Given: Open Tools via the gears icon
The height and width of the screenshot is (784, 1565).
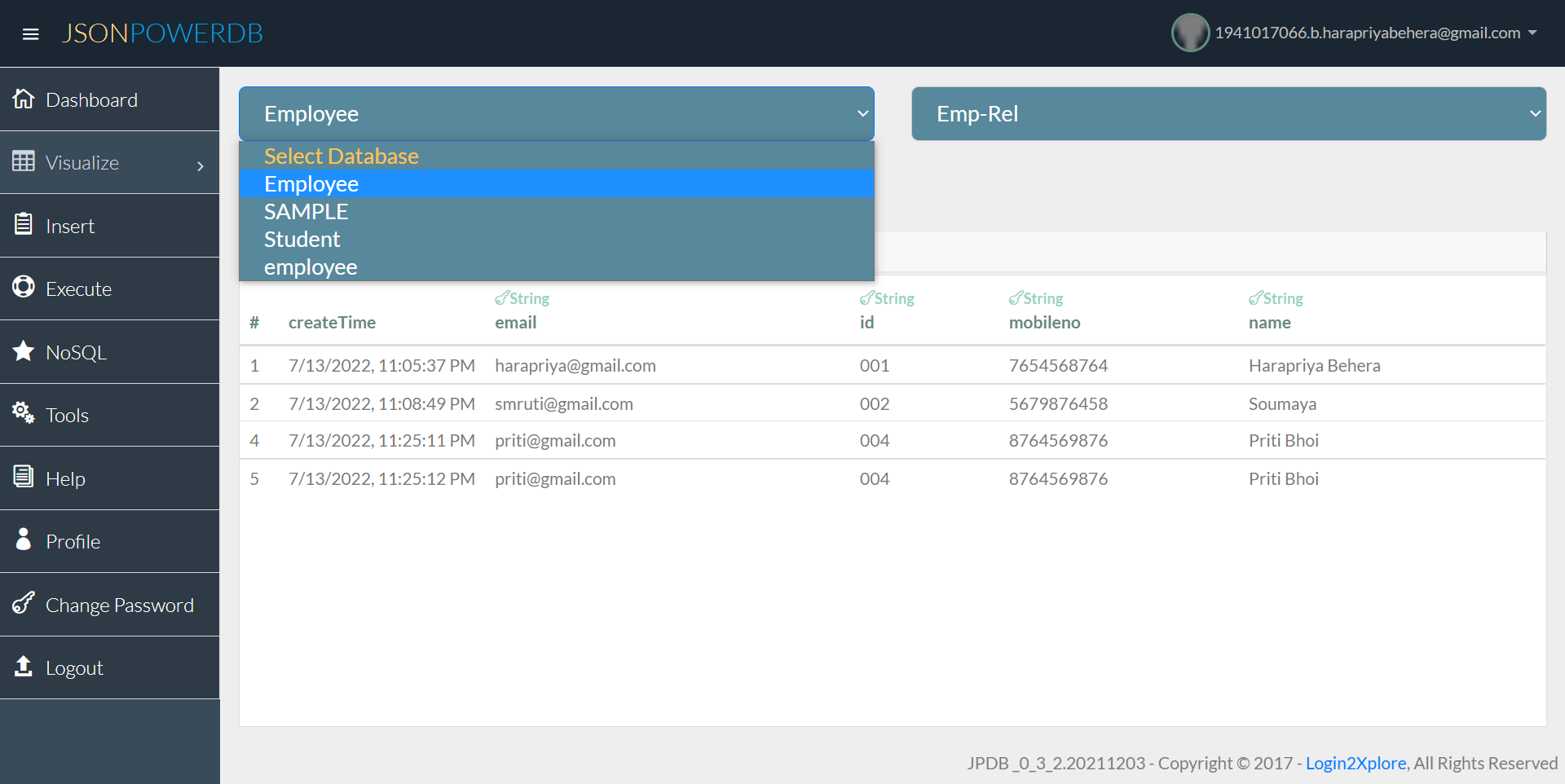Looking at the screenshot, I should (23, 414).
